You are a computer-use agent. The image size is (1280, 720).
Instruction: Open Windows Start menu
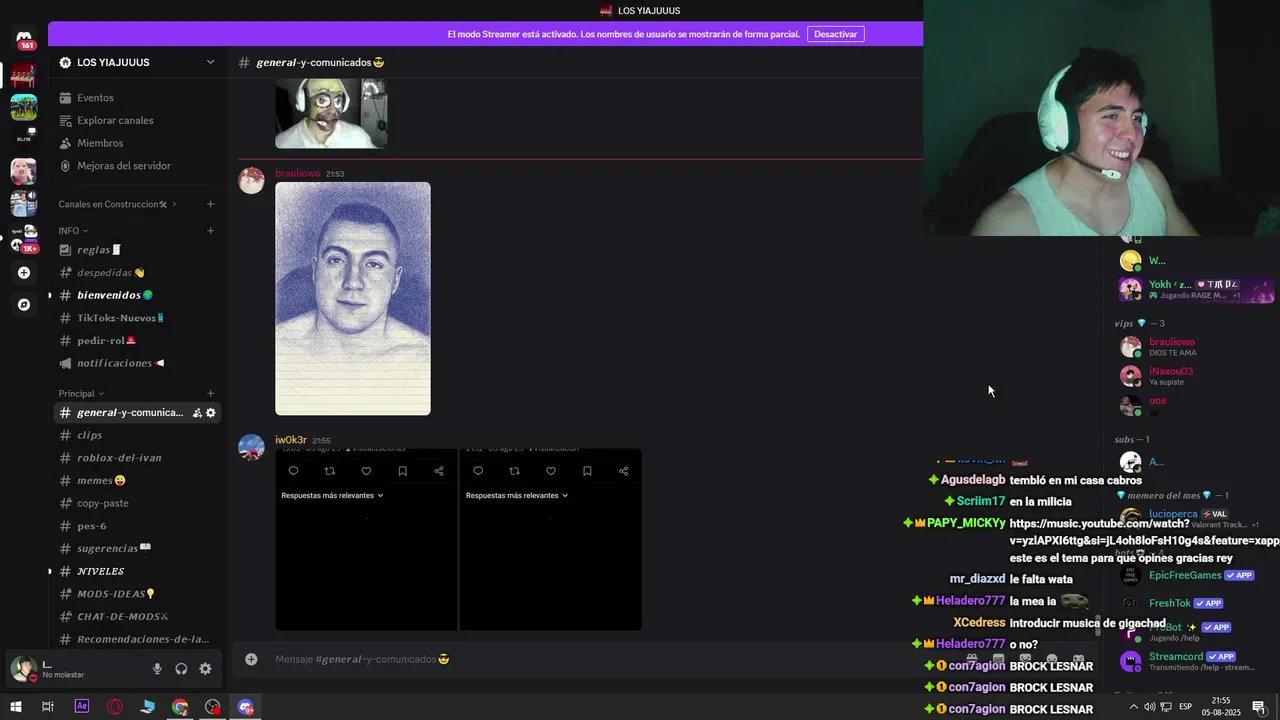[x=15, y=707]
